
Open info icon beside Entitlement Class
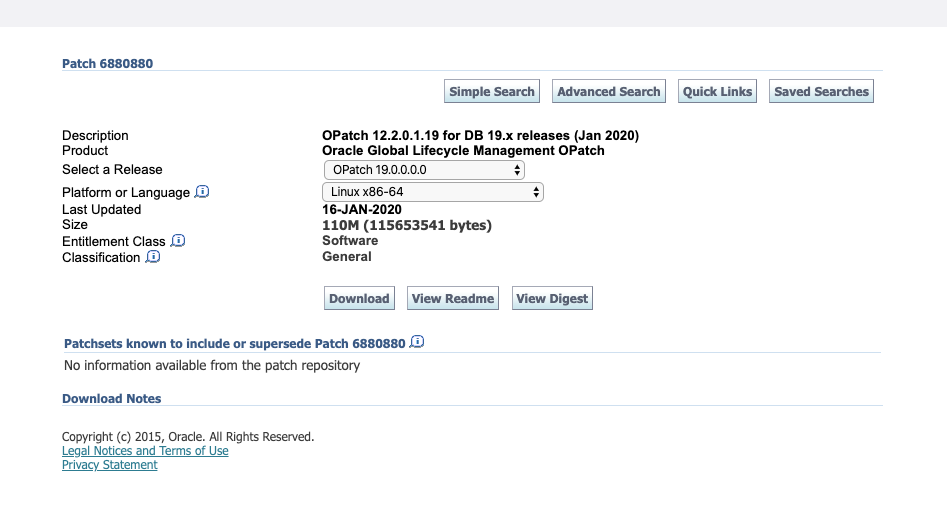[x=178, y=240]
